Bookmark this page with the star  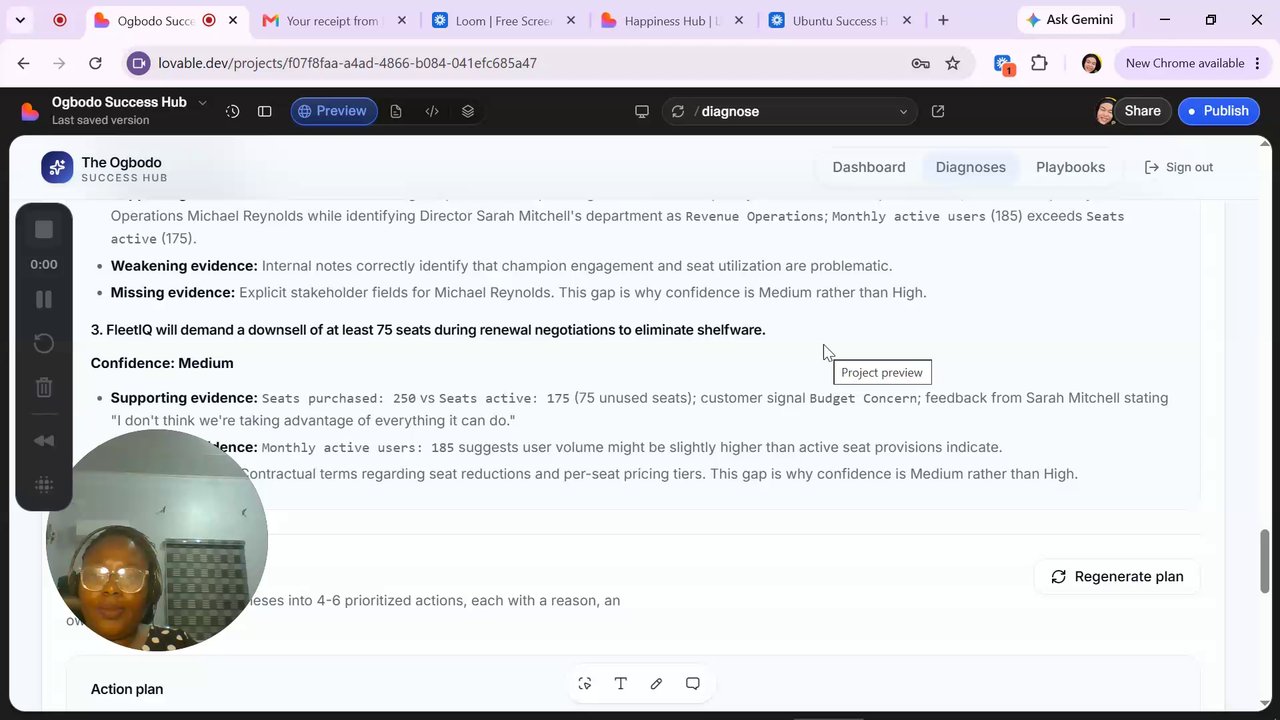pos(953,63)
